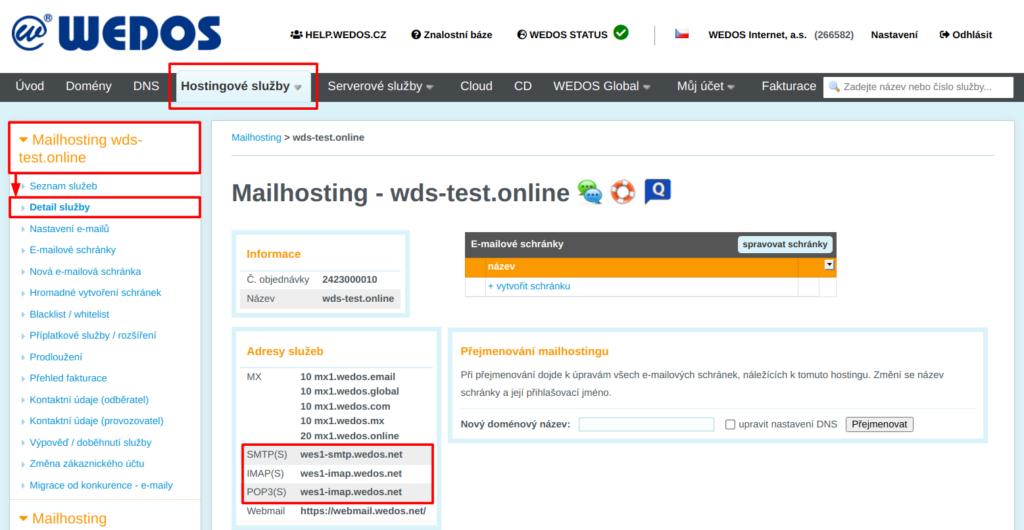Tick the 'upravit nastavení DNS' checkbox
The width and height of the screenshot is (1024, 530).
(730, 424)
